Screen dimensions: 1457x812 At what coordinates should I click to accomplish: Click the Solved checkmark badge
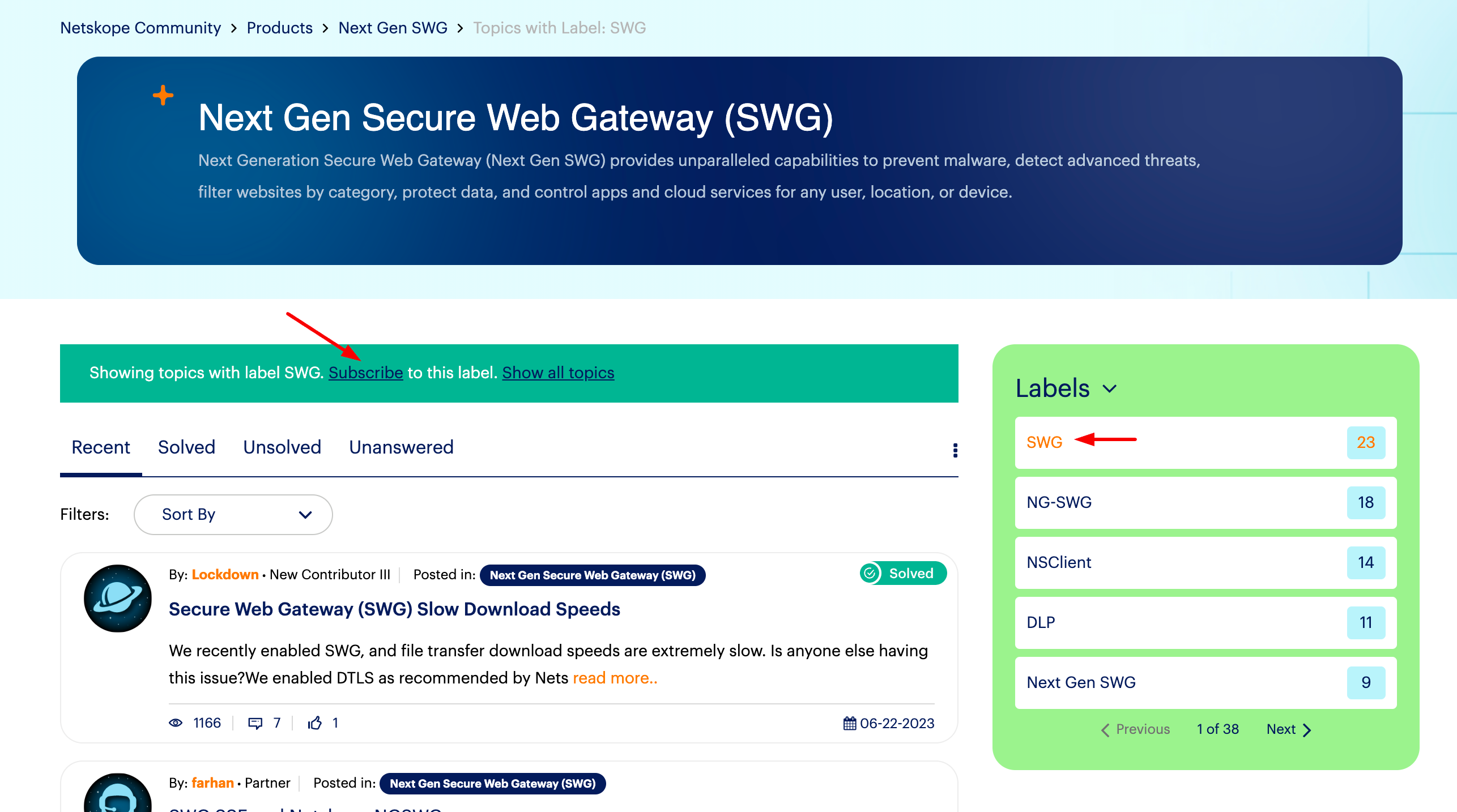[x=903, y=573]
